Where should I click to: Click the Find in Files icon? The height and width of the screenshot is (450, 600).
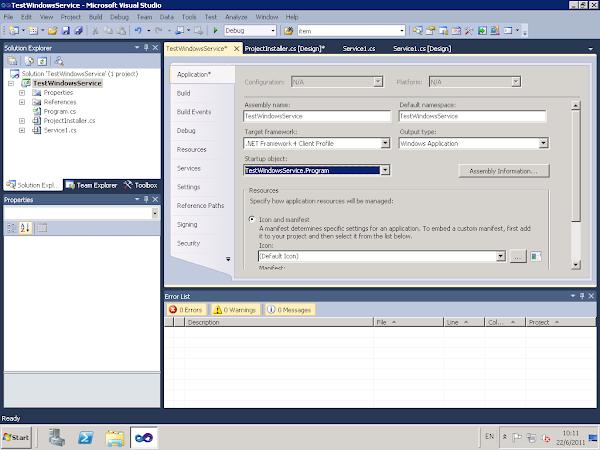289,31
